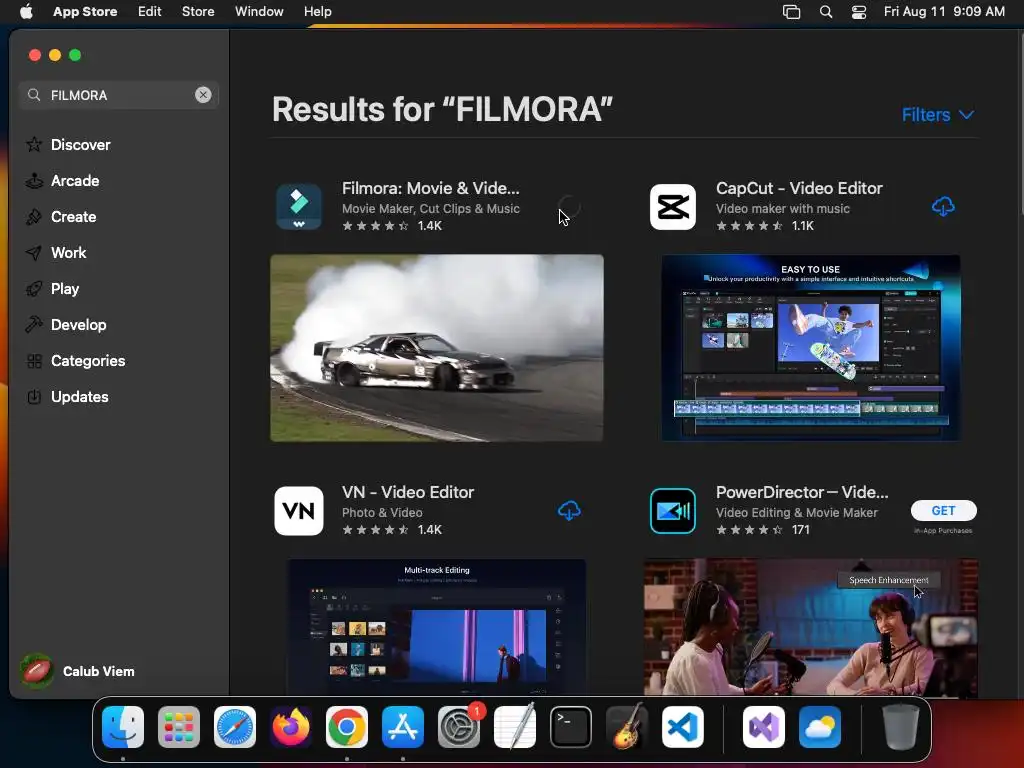Launch Safari from the Dock
The width and height of the screenshot is (1024, 768).
[235, 727]
